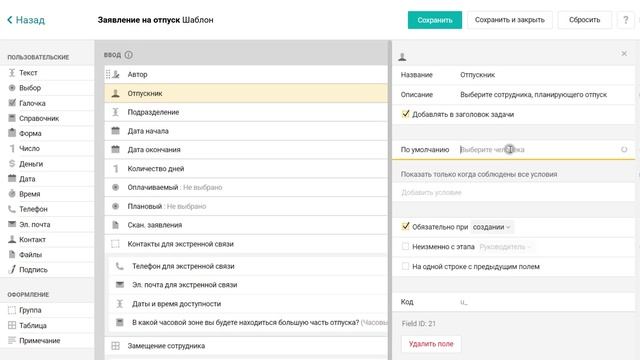Open the Руководитель stage dropdown
Screen dimensions: 640x360
pos(505,247)
